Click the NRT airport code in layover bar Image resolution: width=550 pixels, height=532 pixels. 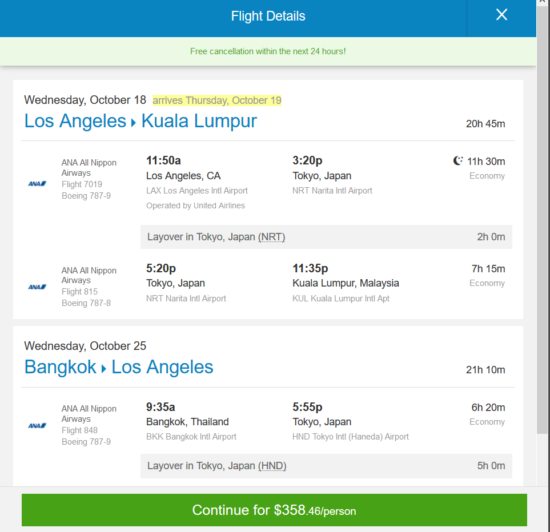click(x=271, y=237)
